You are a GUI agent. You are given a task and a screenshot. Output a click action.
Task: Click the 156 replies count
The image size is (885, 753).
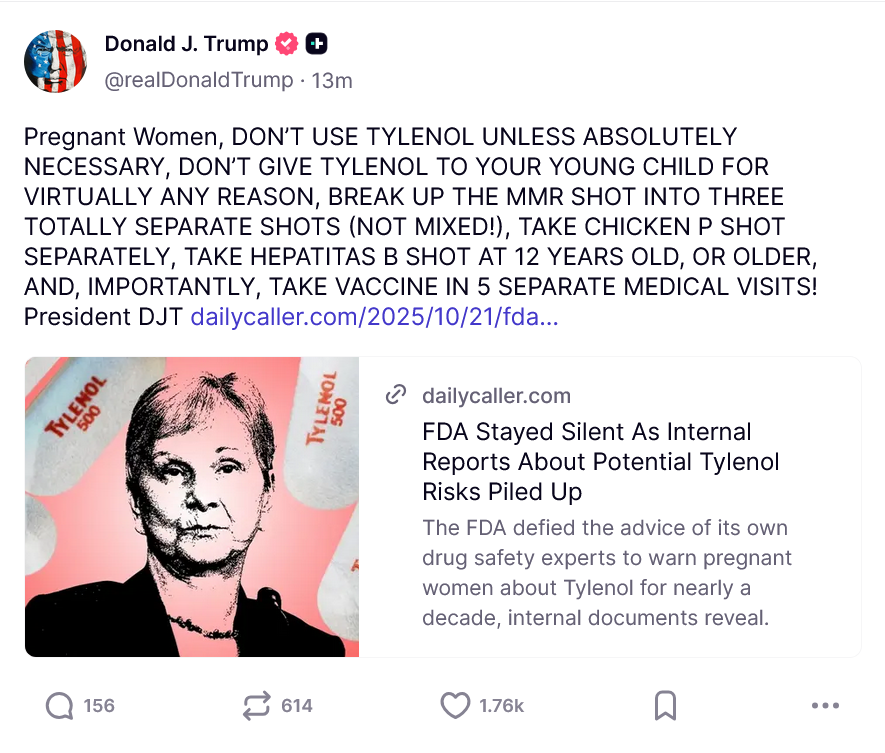pos(99,706)
